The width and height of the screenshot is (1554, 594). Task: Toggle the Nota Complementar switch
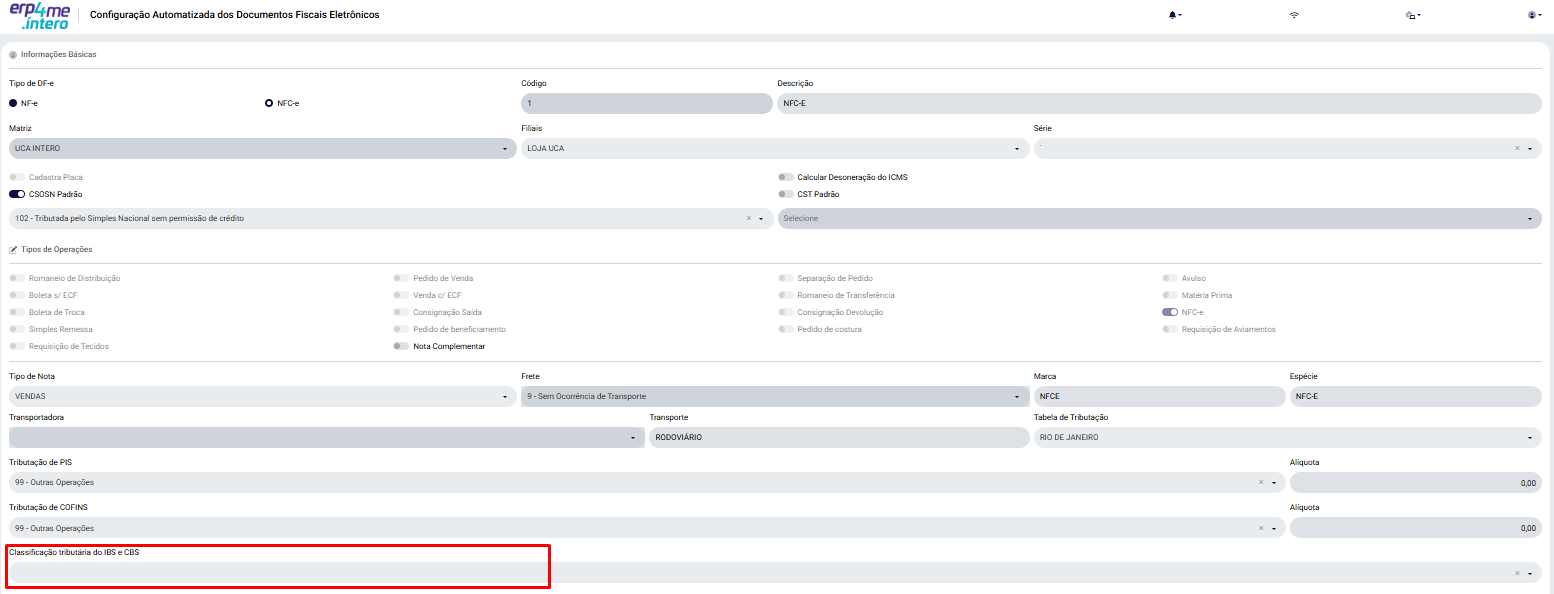tap(401, 346)
